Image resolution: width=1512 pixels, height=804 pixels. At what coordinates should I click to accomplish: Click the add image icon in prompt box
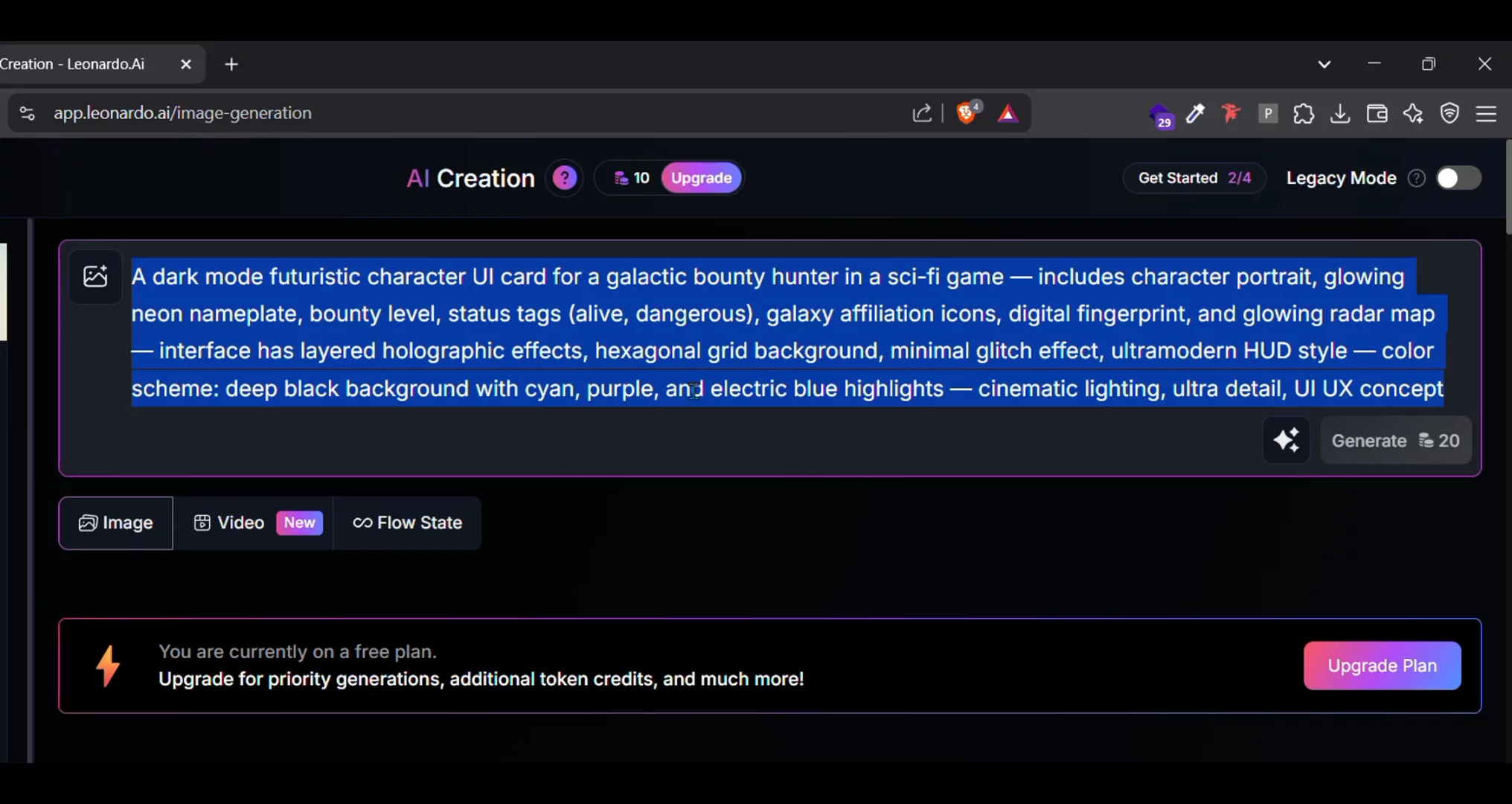tap(95, 276)
